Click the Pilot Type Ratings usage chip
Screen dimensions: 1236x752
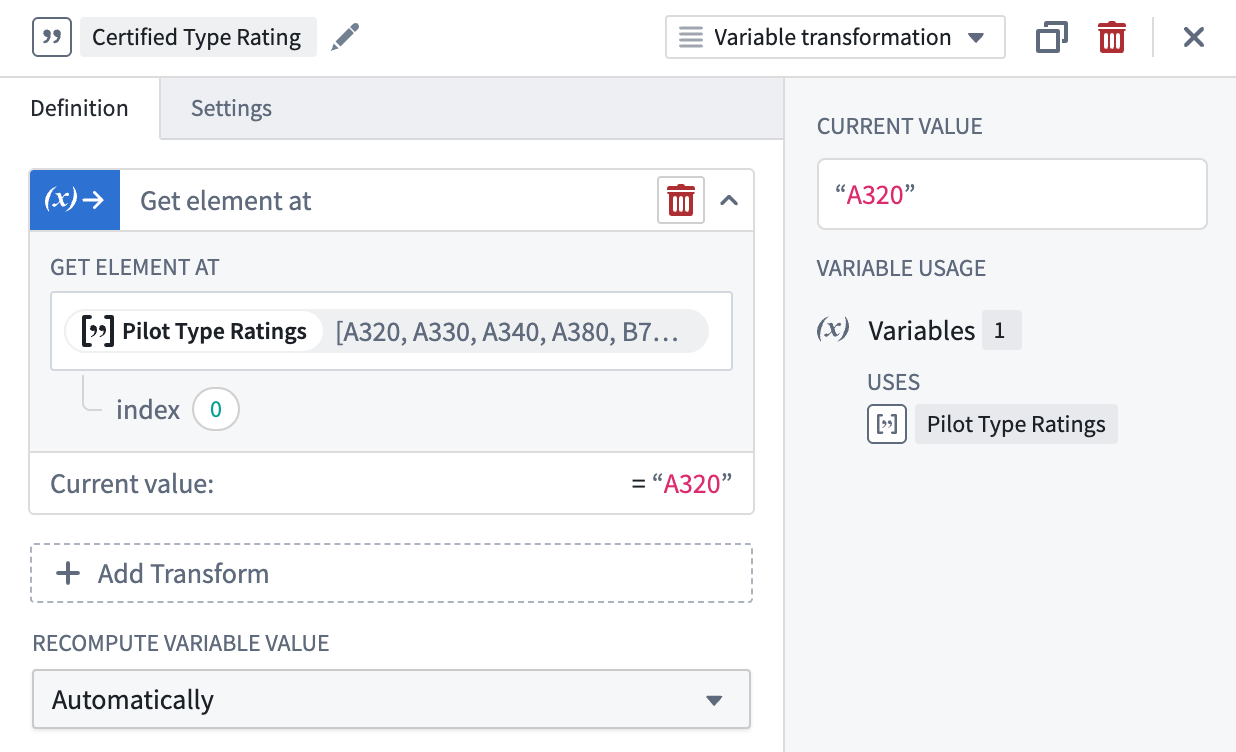[x=1015, y=424]
